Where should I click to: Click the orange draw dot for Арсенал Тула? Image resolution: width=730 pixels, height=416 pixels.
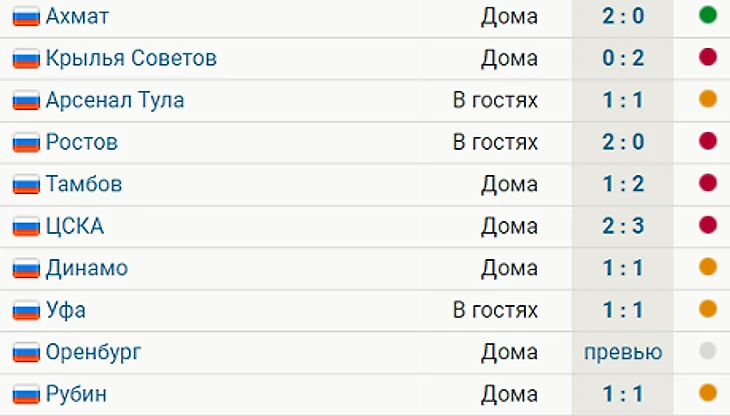708,99
